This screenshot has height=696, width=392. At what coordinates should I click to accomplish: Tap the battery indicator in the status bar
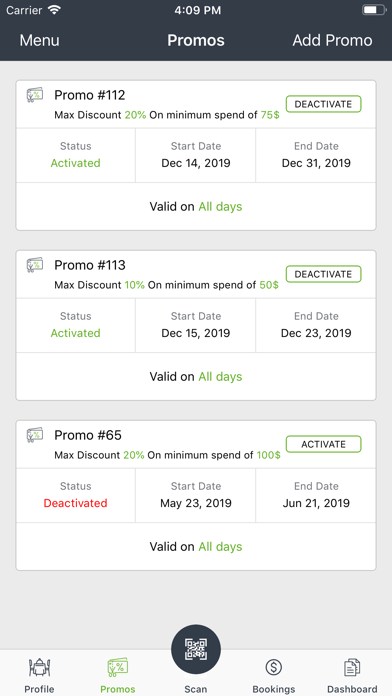(x=374, y=10)
